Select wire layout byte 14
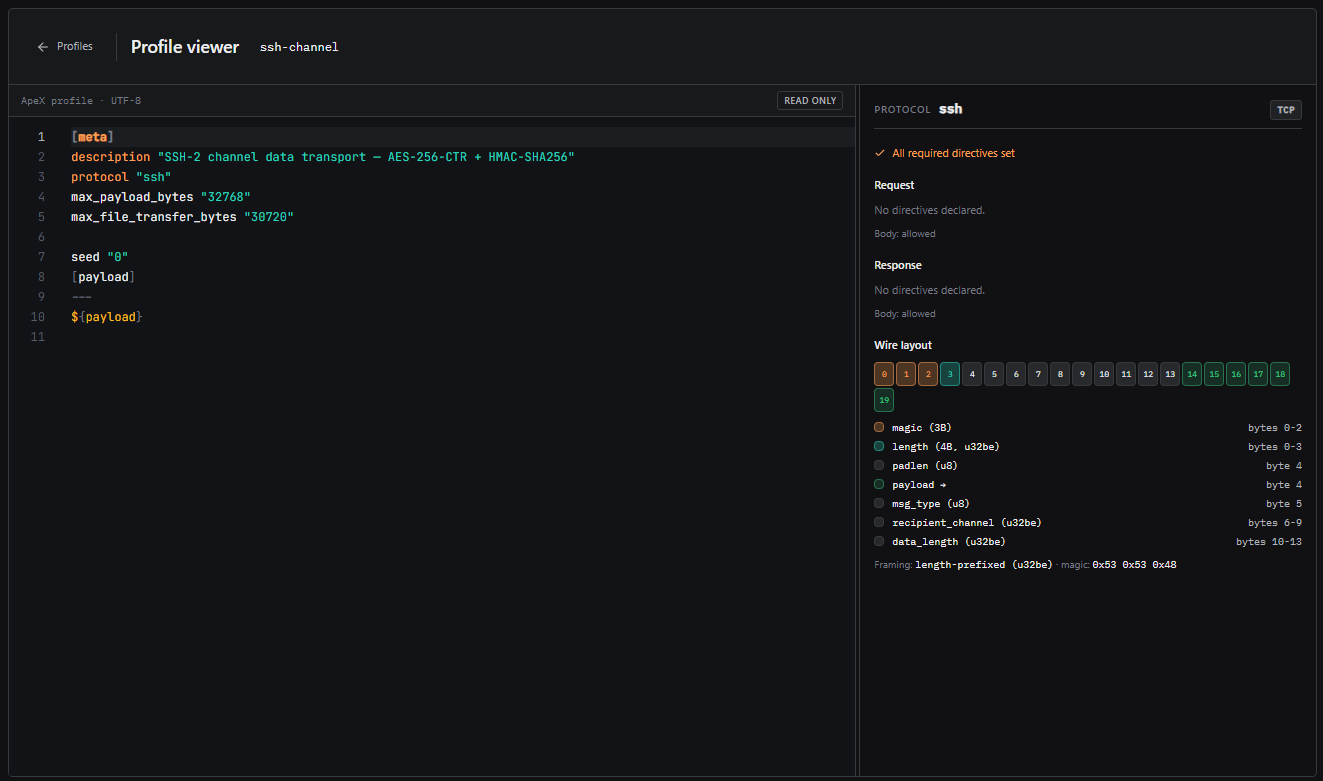The width and height of the screenshot is (1323, 781). [1192, 374]
